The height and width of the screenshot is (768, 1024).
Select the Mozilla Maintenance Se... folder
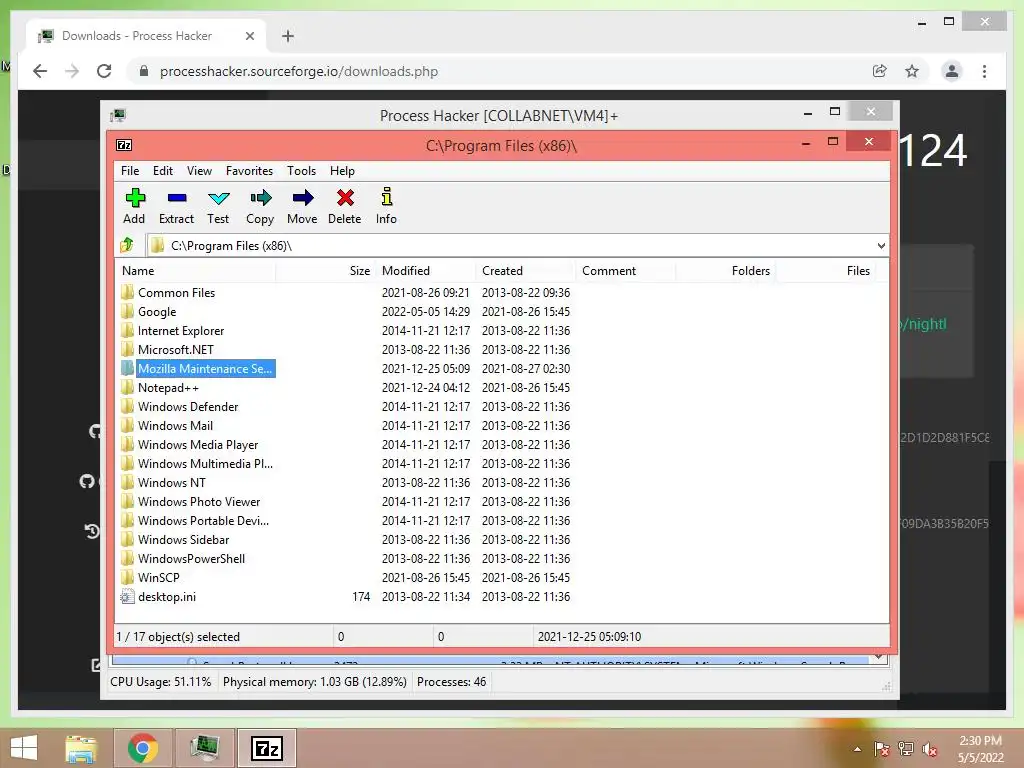(204, 368)
